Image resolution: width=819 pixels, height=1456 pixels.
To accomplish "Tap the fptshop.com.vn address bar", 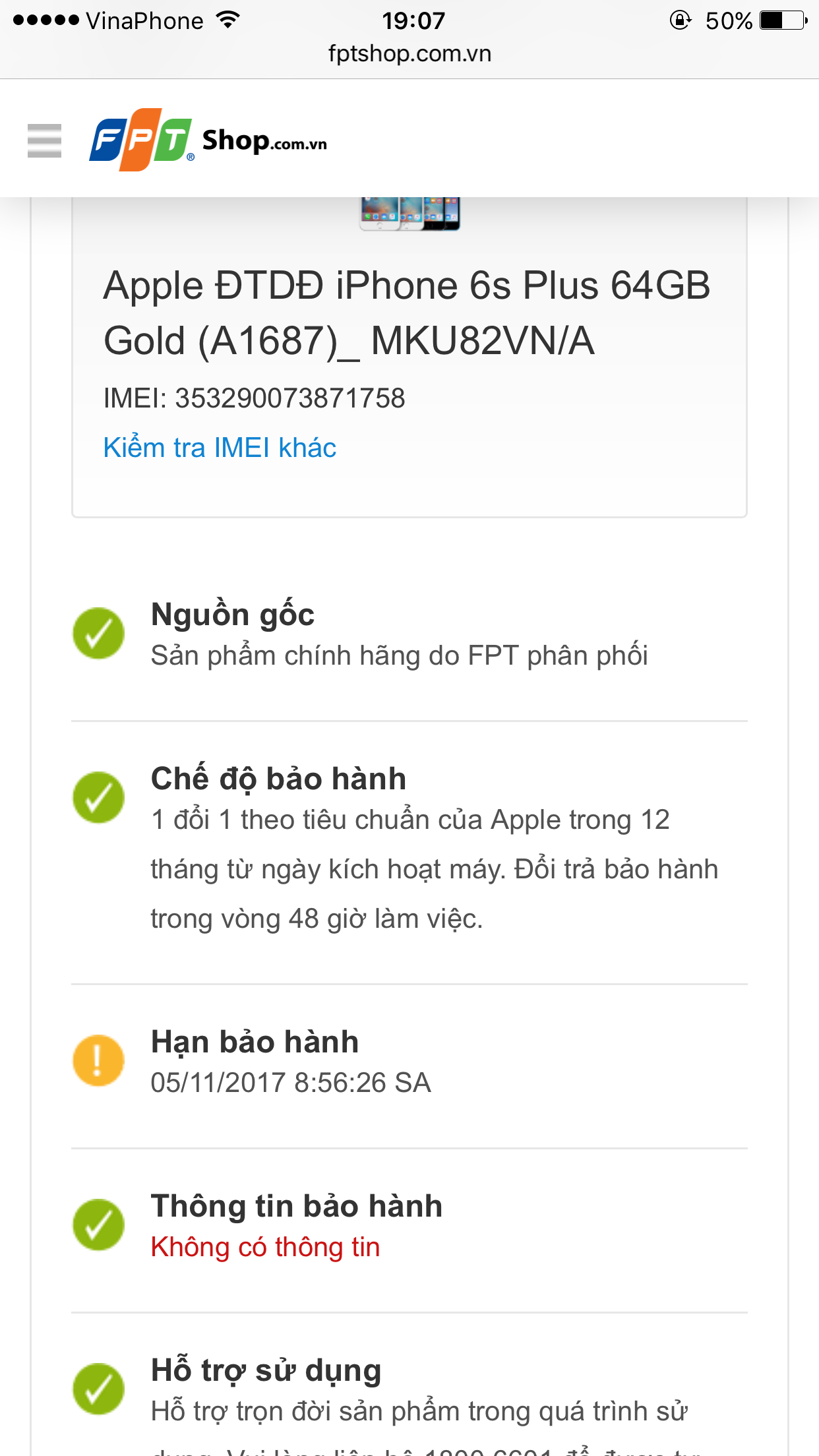I will point(409,53).
